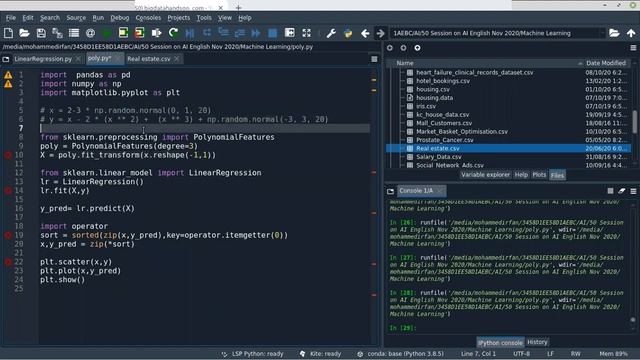Click the warning icon on line 2

click(x=8, y=84)
